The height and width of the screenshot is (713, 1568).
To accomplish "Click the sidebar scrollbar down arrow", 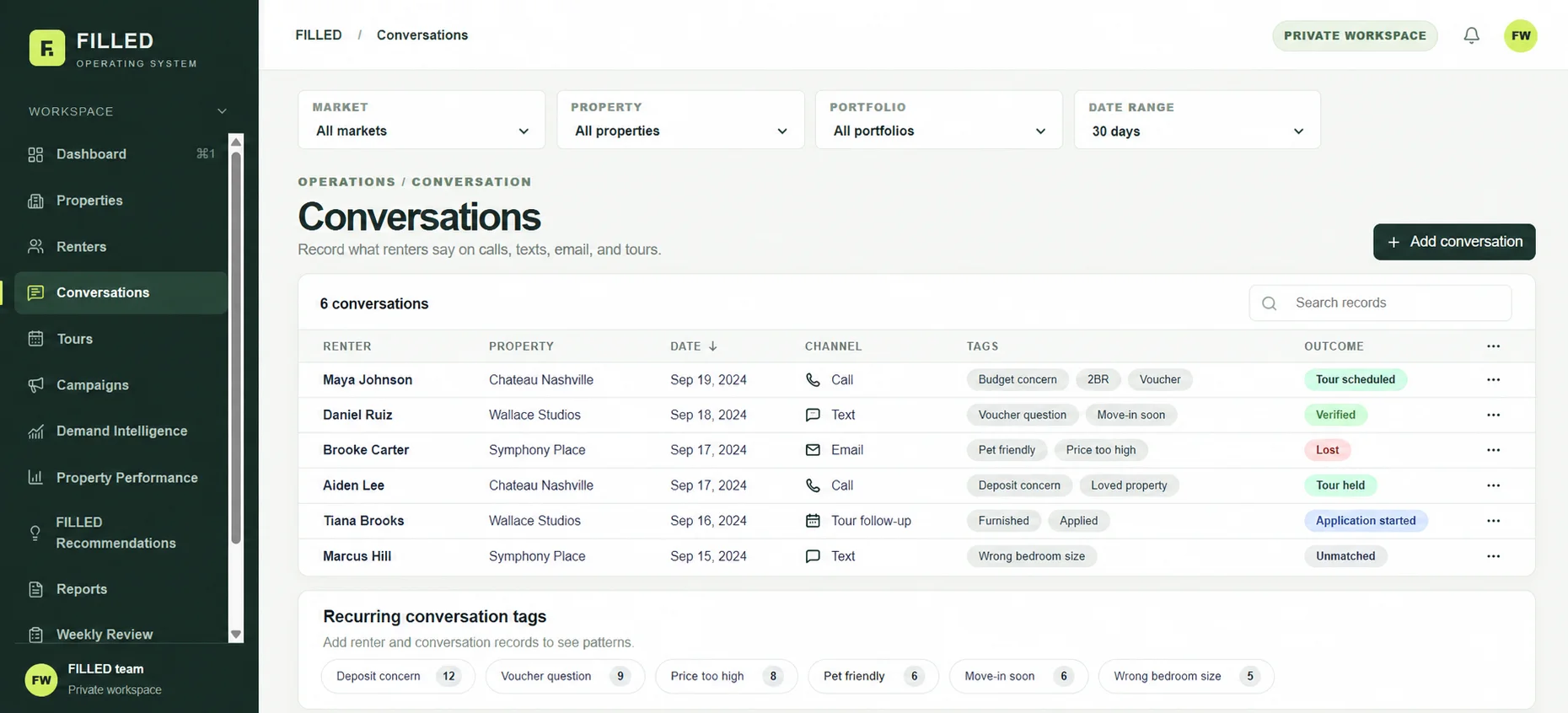I will point(236,635).
